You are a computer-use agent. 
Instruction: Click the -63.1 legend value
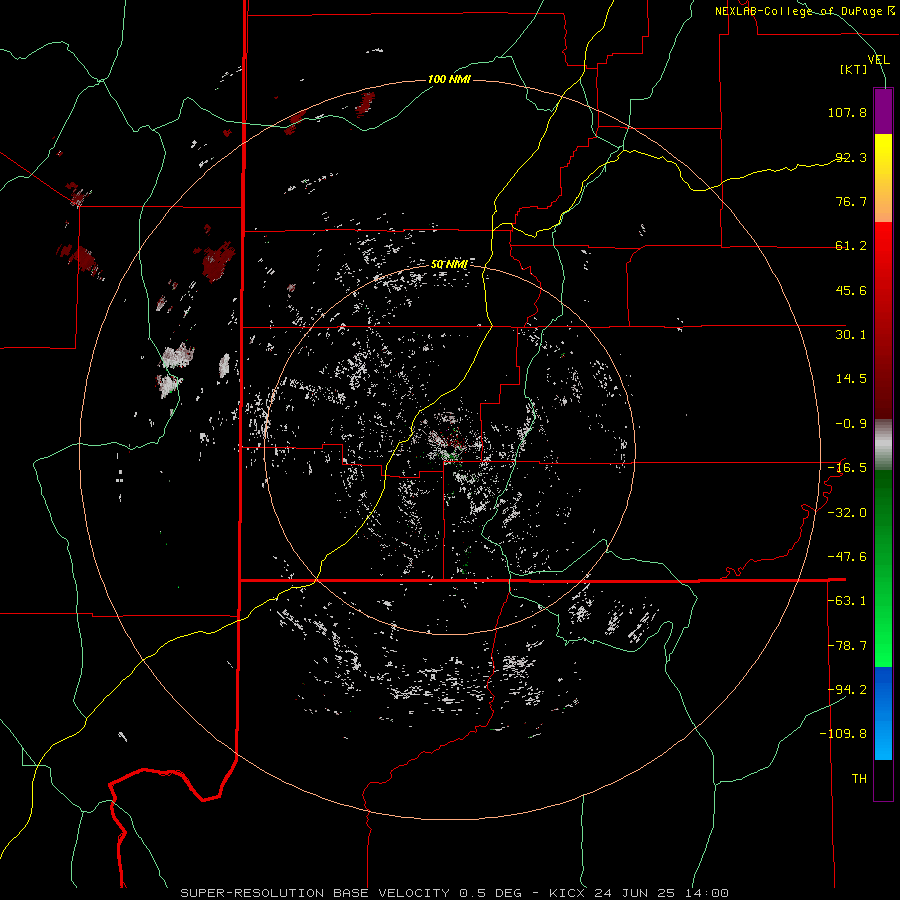[847, 601]
